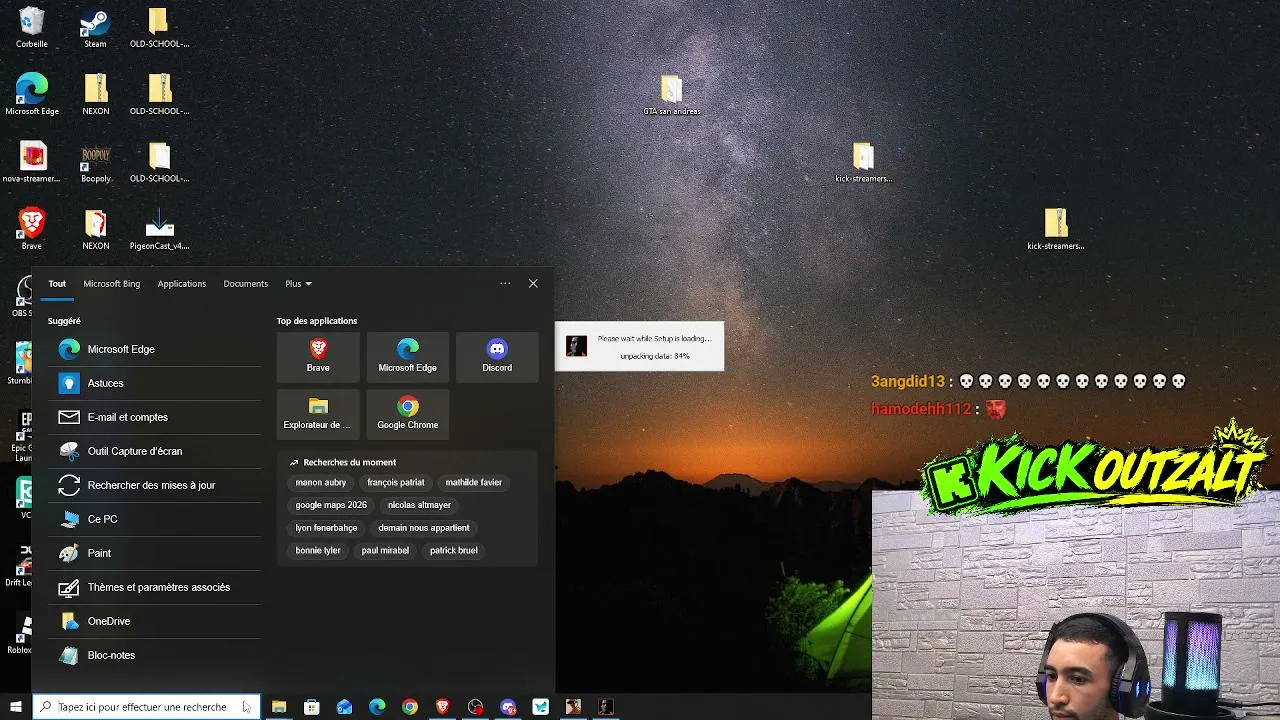Open Microsoft Edge tile in Top des applications
The image size is (1280, 720).
pos(408,356)
